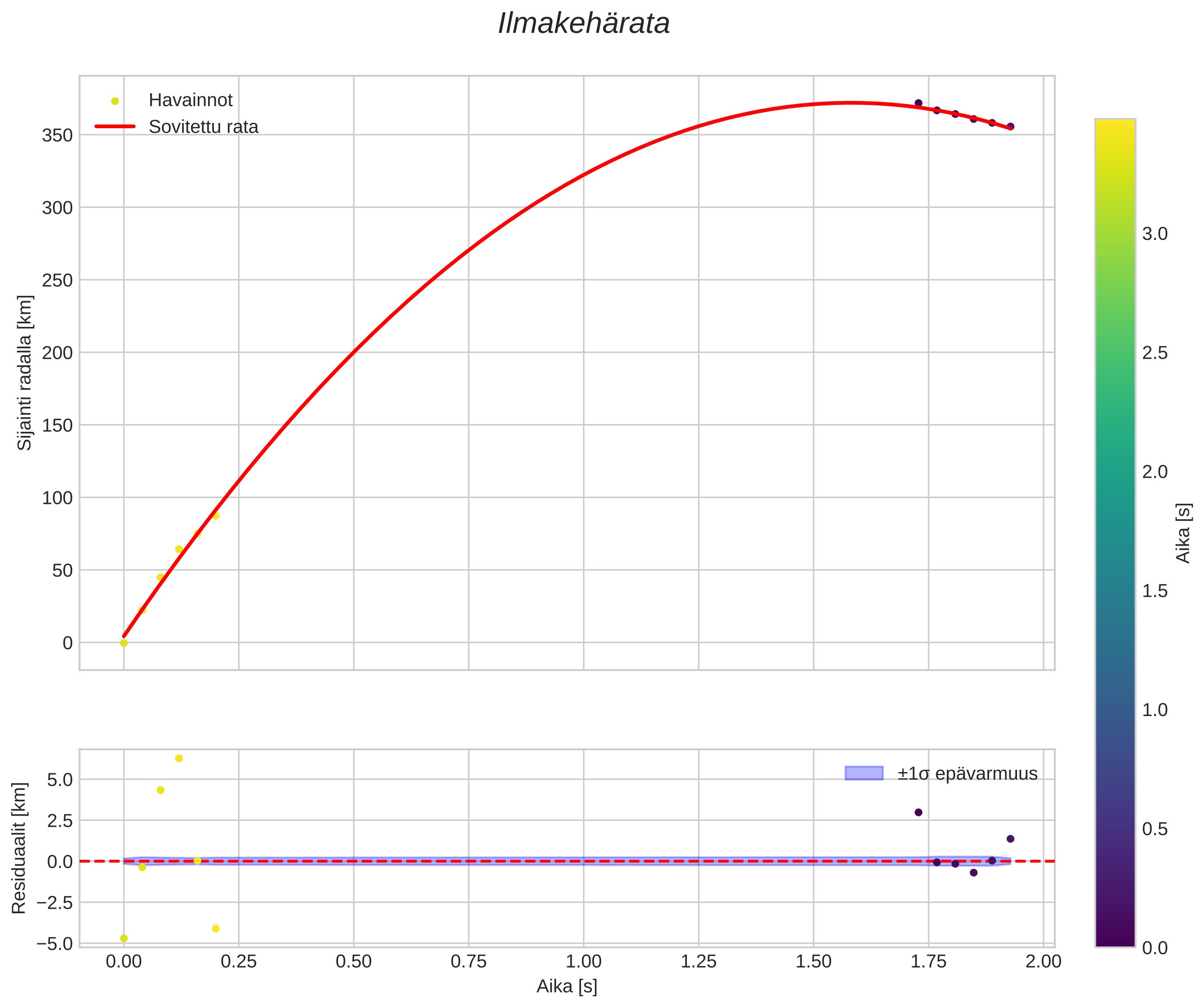Click the highest yellow residual point above 5.0
Image resolution: width=1204 pixels, height=1007 pixels.
(x=179, y=758)
